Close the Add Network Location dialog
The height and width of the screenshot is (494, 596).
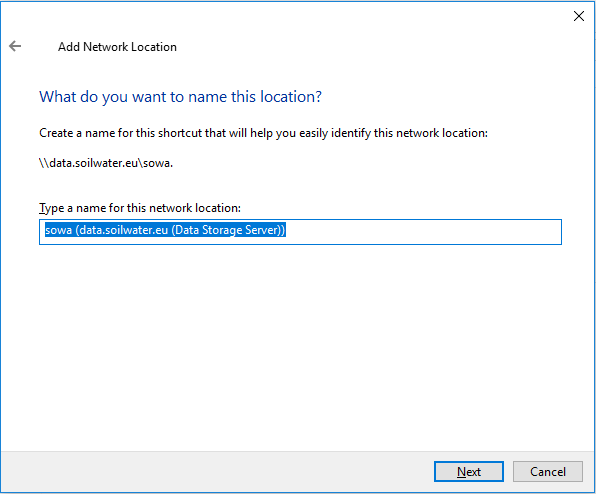[x=579, y=16]
